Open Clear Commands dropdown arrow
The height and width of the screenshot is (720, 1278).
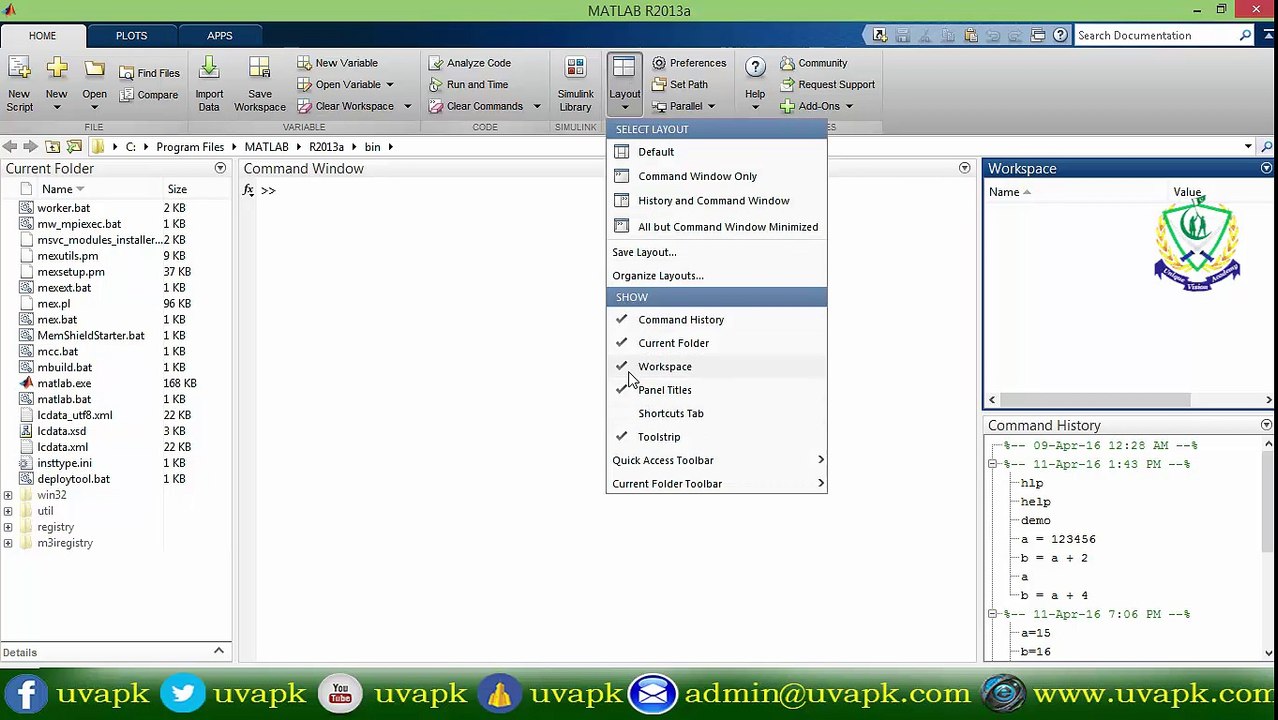[x=536, y=107]
